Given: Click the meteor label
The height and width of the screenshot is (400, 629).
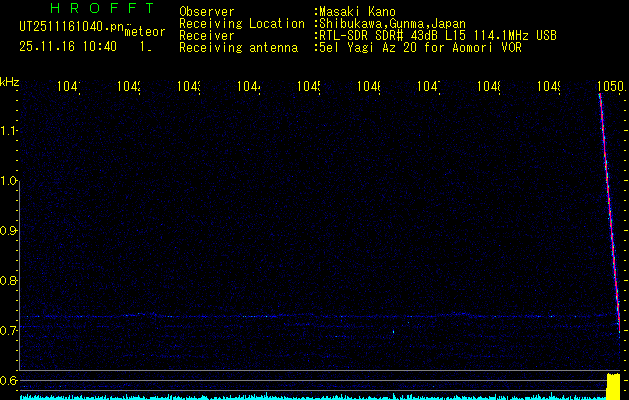Looking at the screenshot, I should (144, 32).
